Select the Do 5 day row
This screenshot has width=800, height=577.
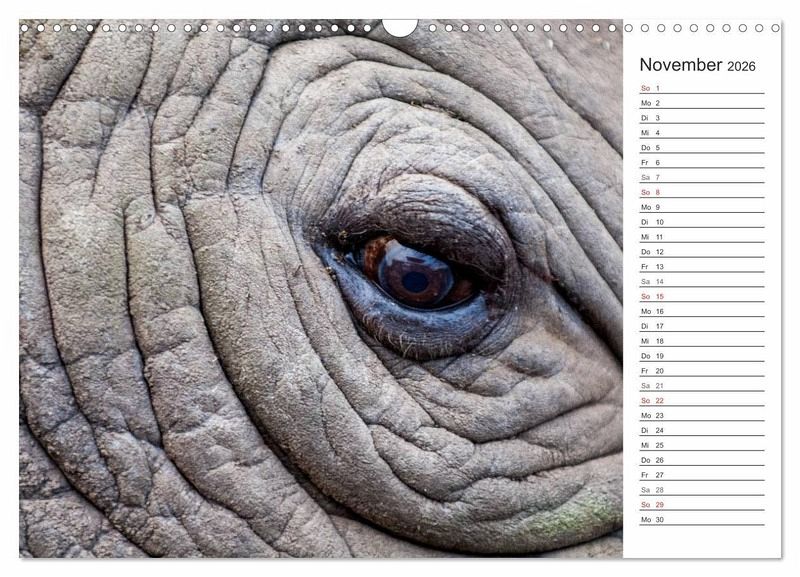coord(701,147)
